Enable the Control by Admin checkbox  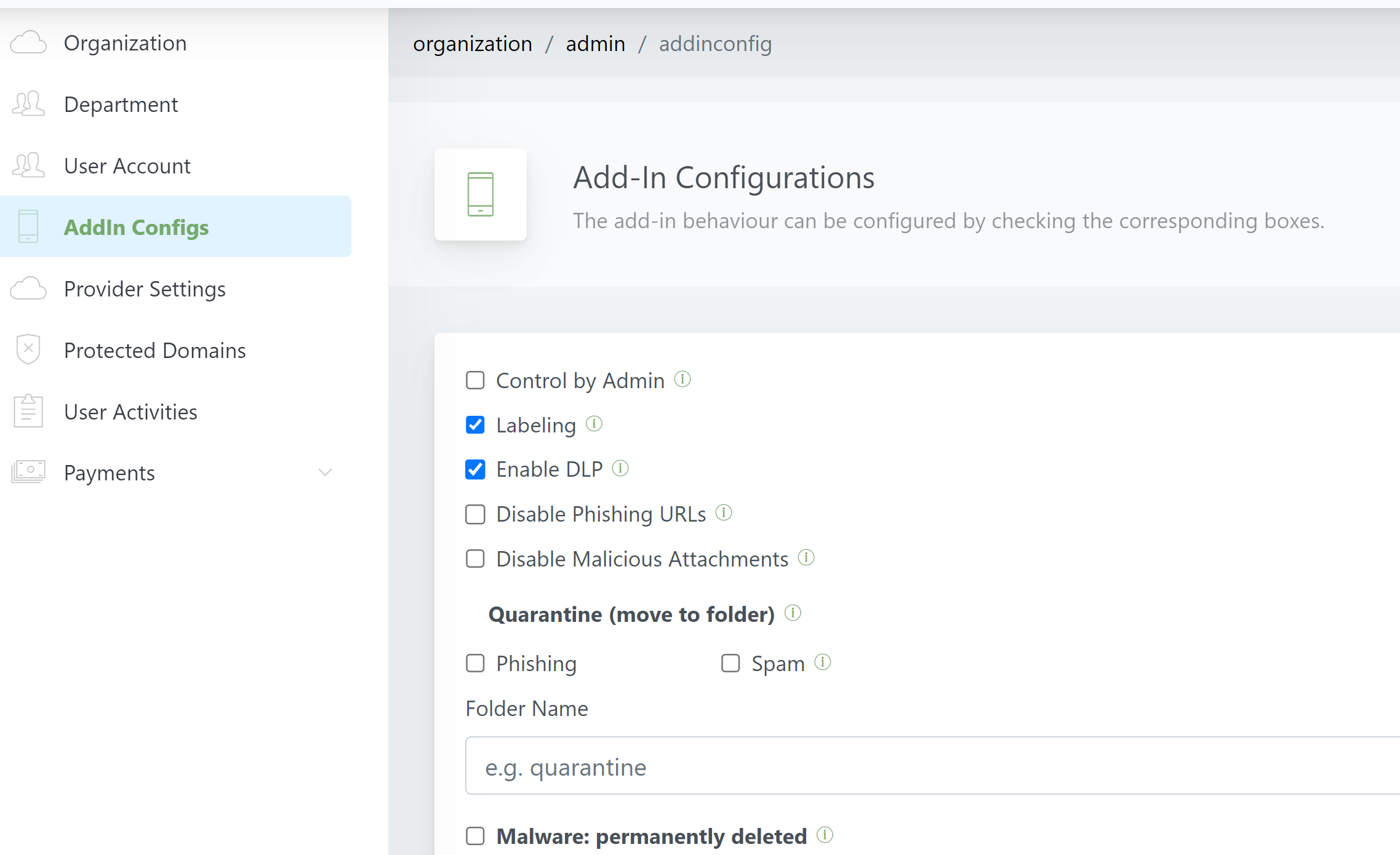tap(475, 380)
